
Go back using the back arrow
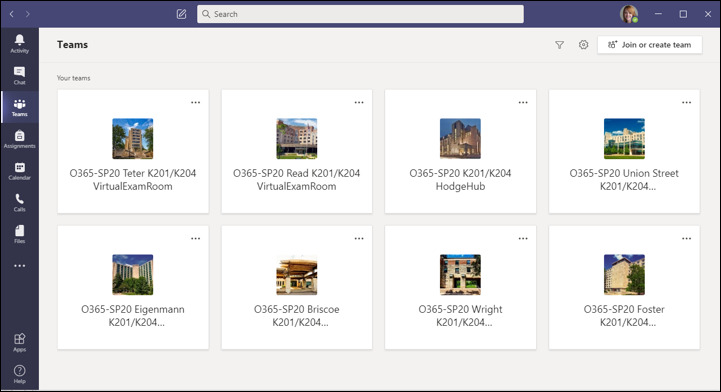[x=11, y=14]
